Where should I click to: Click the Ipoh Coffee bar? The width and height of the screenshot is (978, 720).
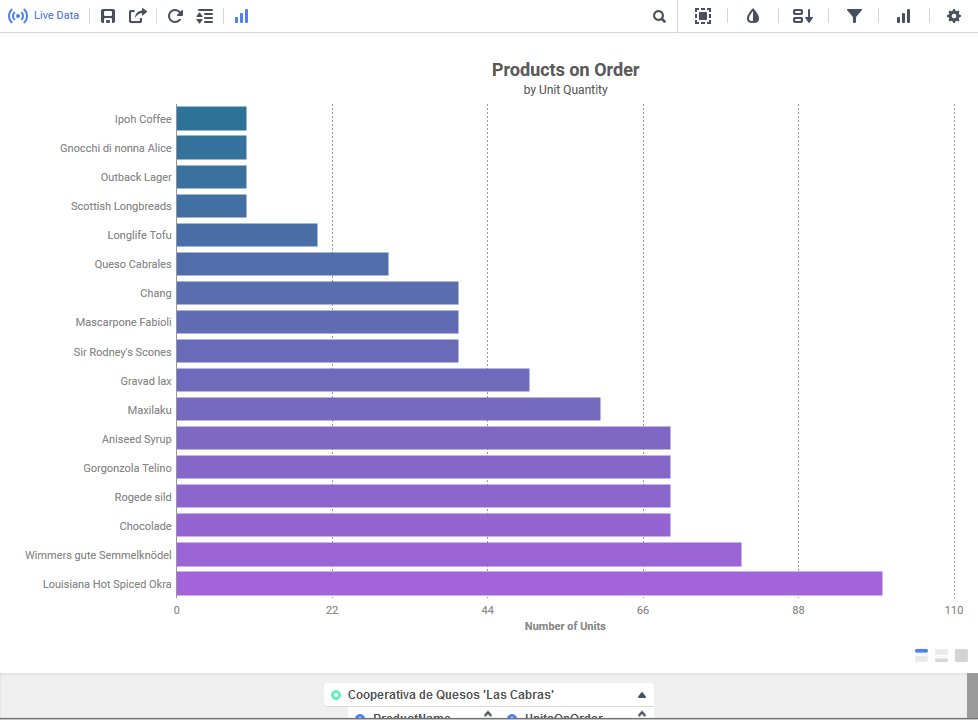211,119
